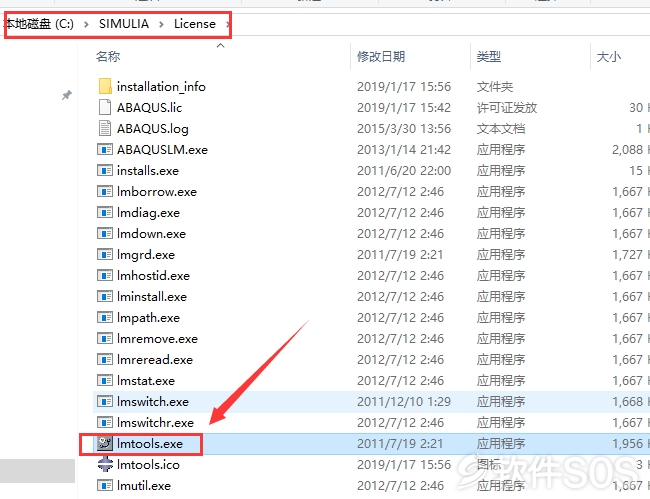Go to 本地磁盘 (C:) in the address bar
This screenshot has height=499, width=650.
tap(39, 24)
